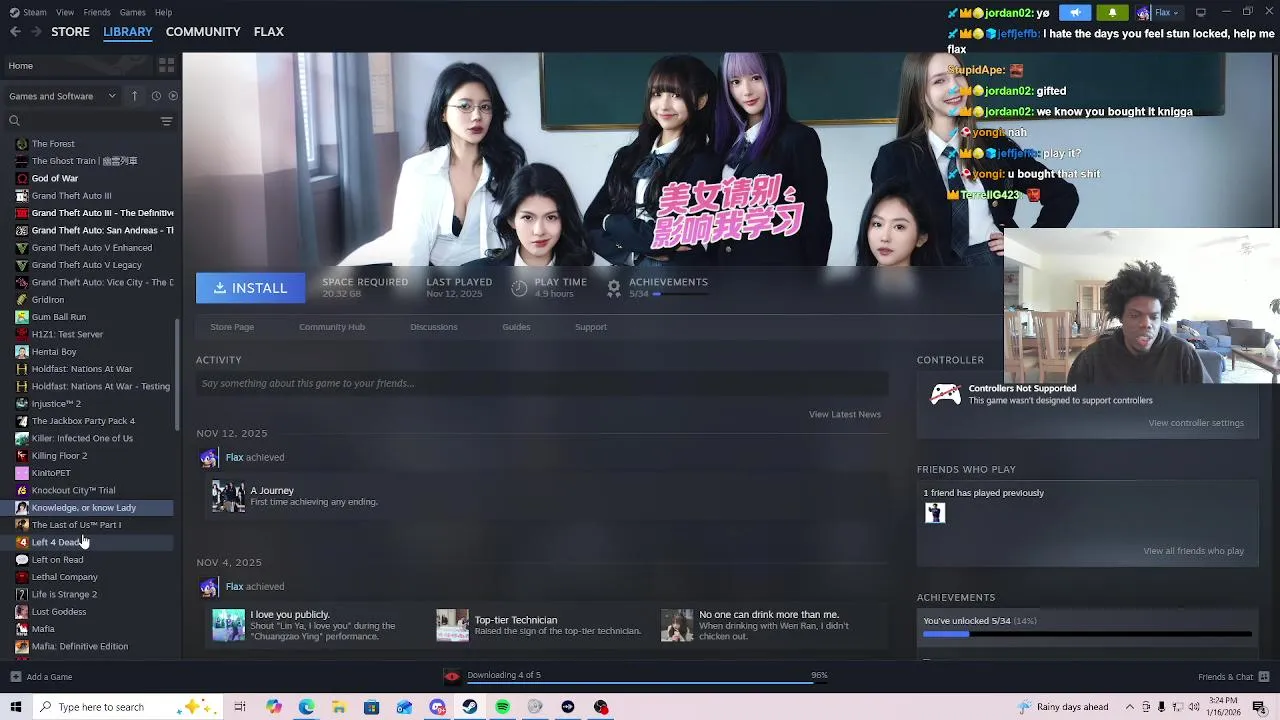Open the Guides link
This screenshot has height=720, width=1280.
tap(516, 327)
